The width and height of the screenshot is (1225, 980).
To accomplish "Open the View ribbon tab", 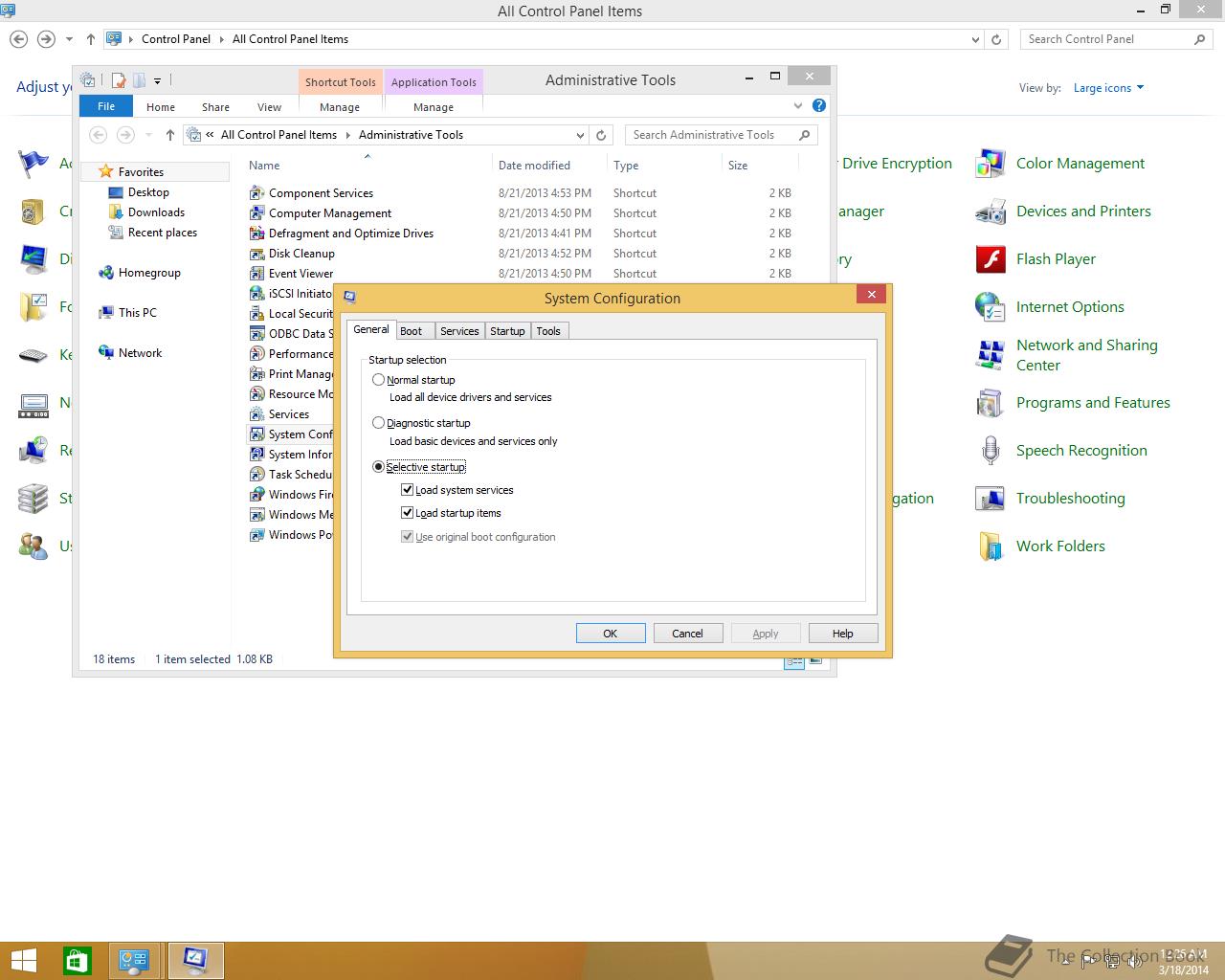I will point(269,107).
